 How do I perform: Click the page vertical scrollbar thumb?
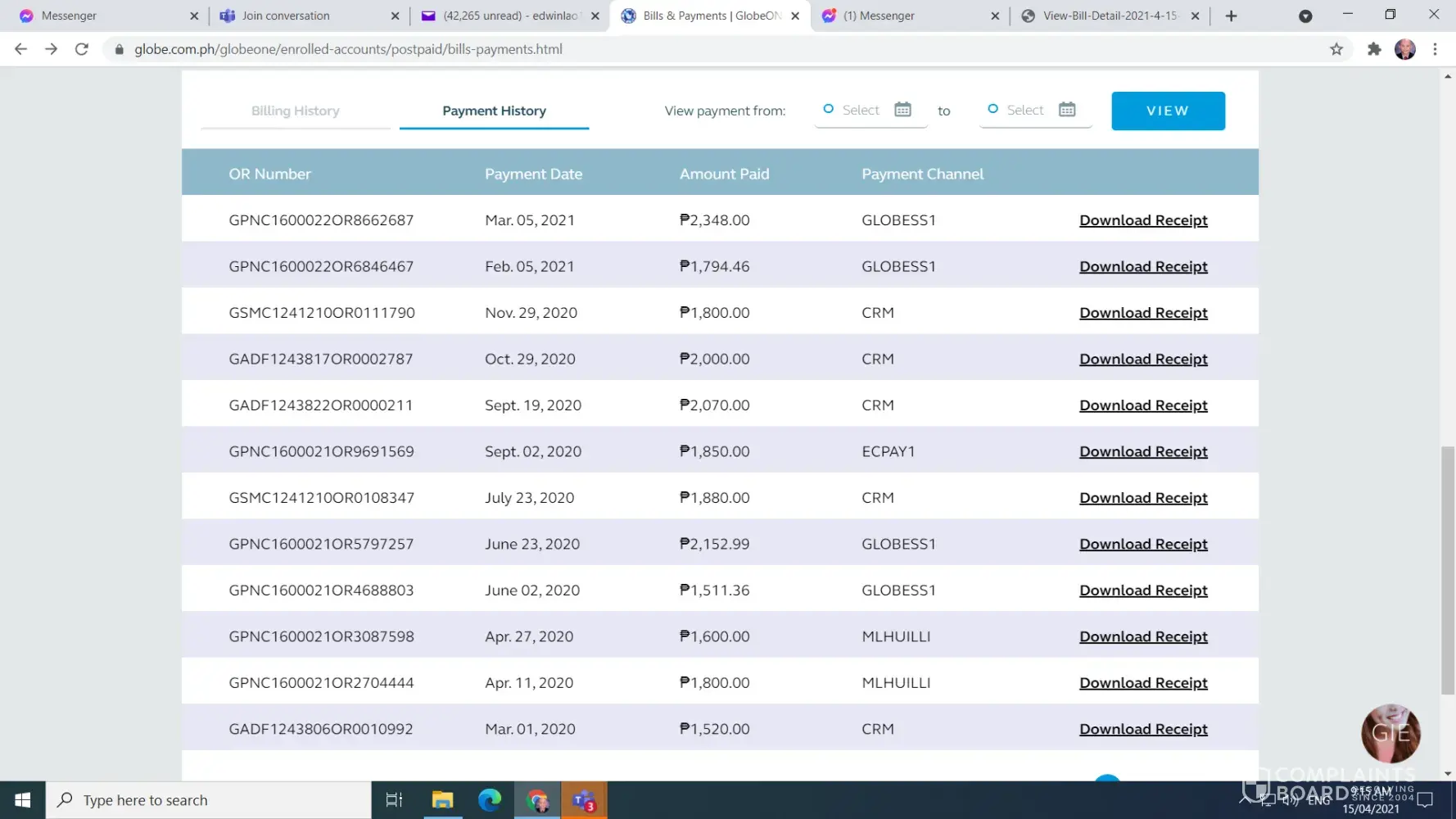point(1448,569)
